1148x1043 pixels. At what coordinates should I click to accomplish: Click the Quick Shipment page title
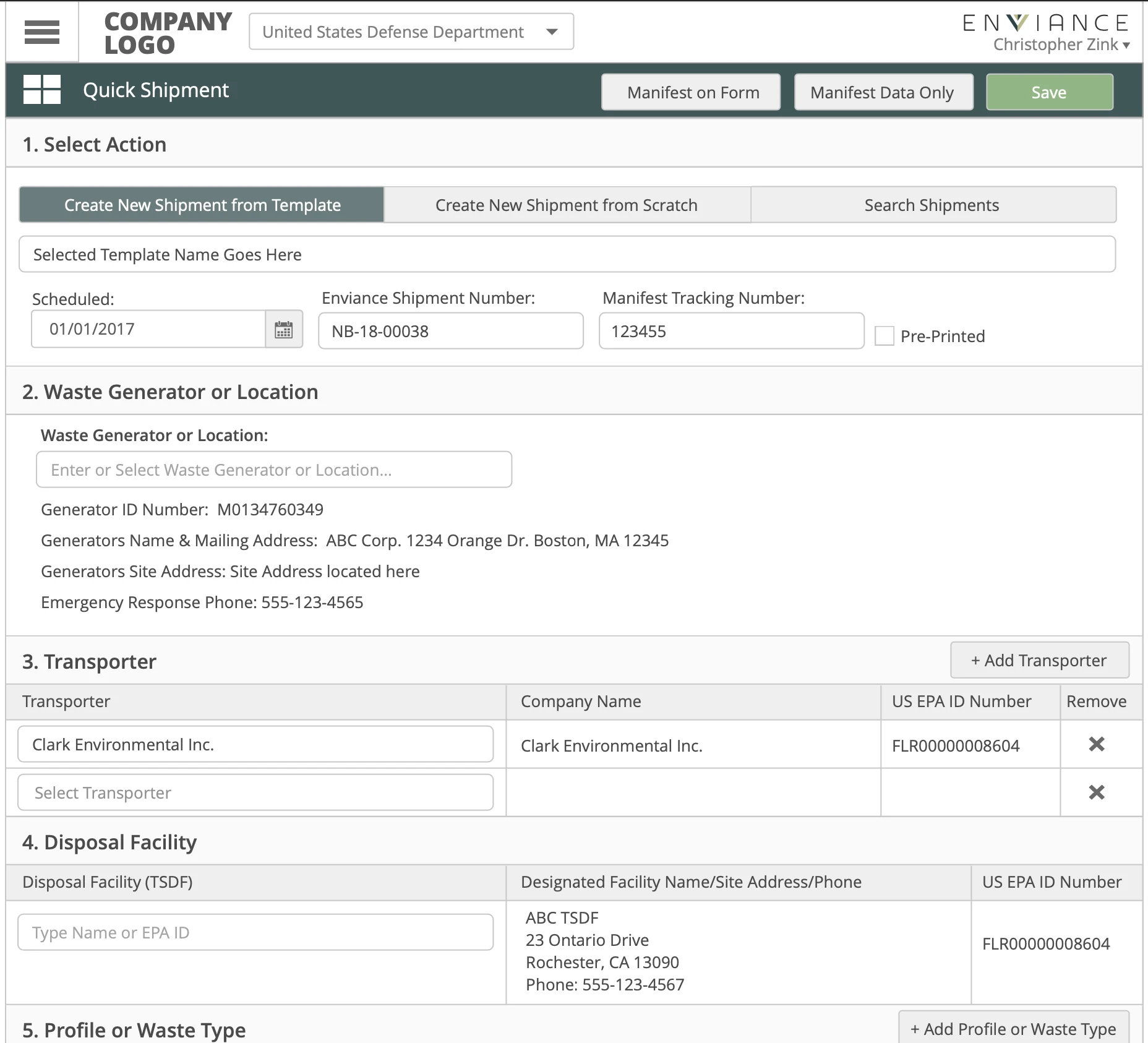pos(156,90)
